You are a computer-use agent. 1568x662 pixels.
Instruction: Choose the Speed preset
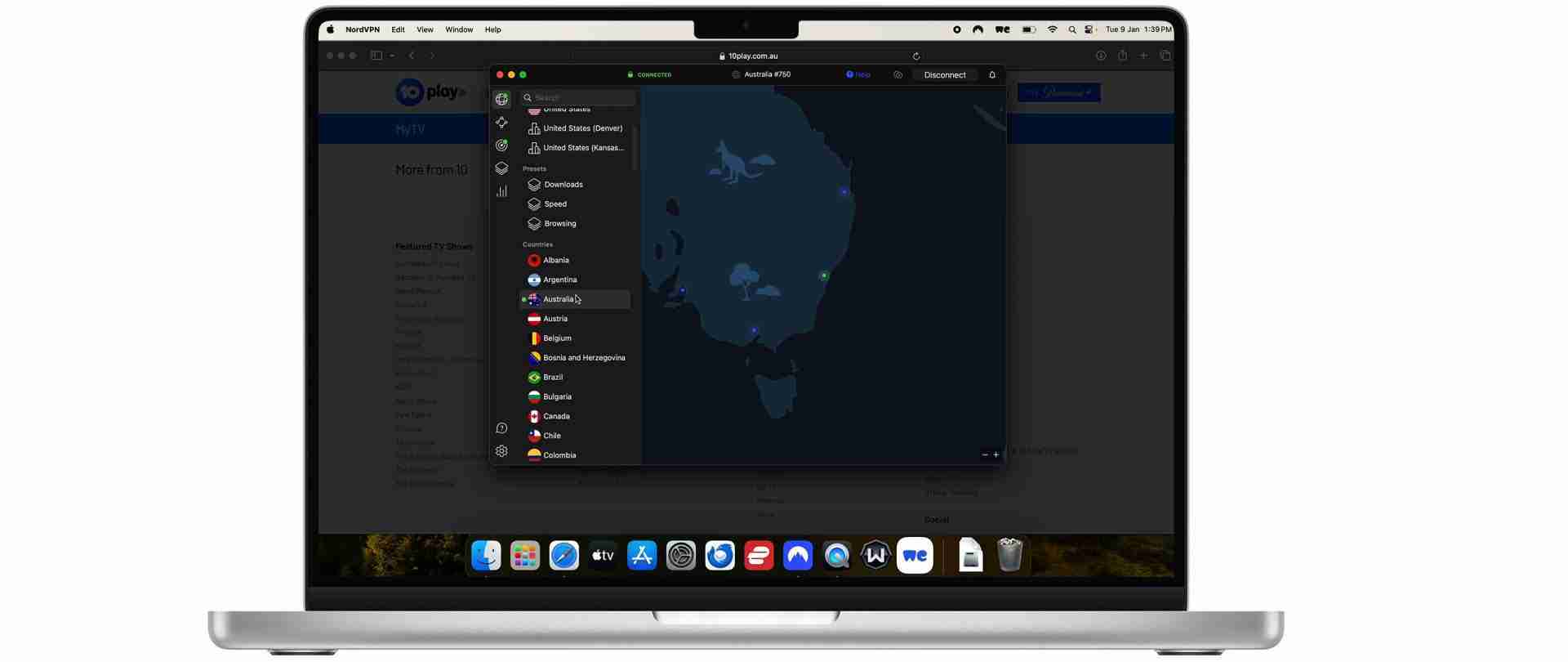[x=576, y=204]
